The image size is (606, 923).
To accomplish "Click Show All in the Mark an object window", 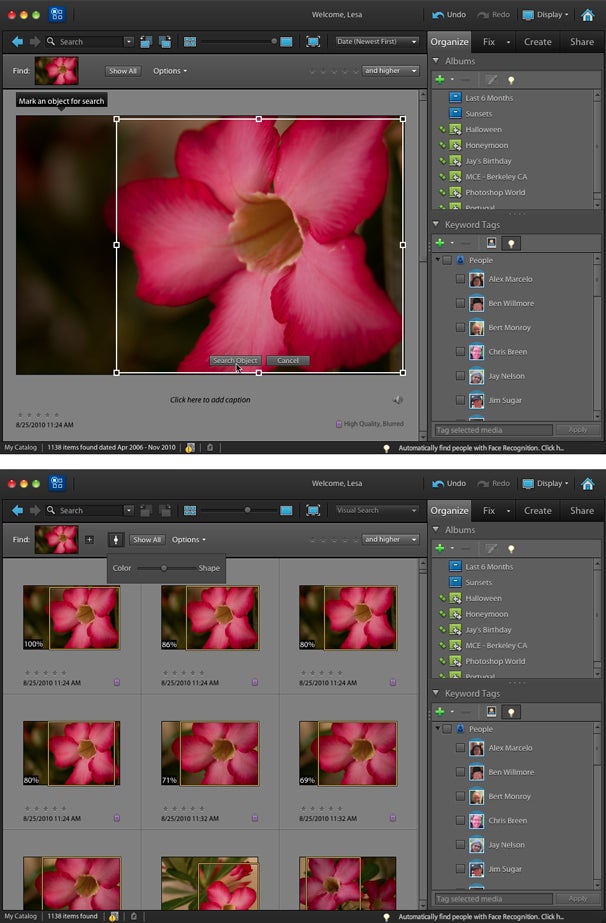I will (122, 71).
